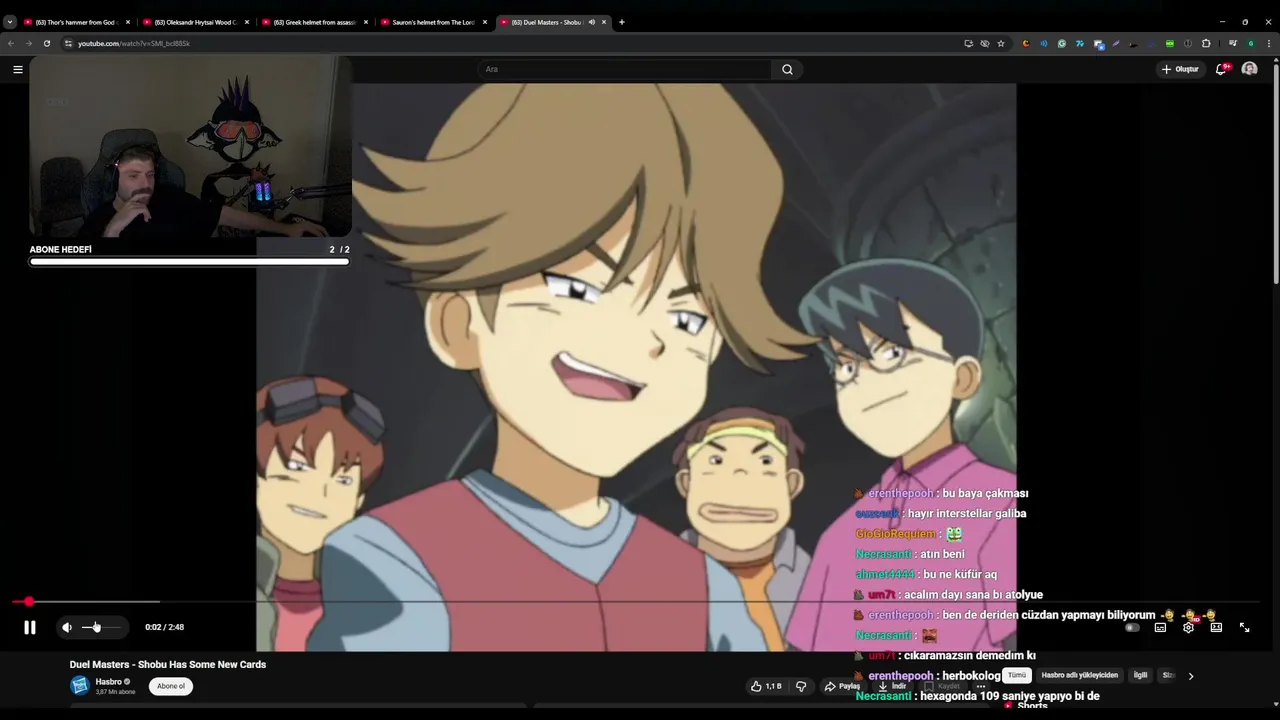The width and height of the screenshot is (1280, 720).
Task: Focus the Ara search input field
Action: (x=625, y=69)
